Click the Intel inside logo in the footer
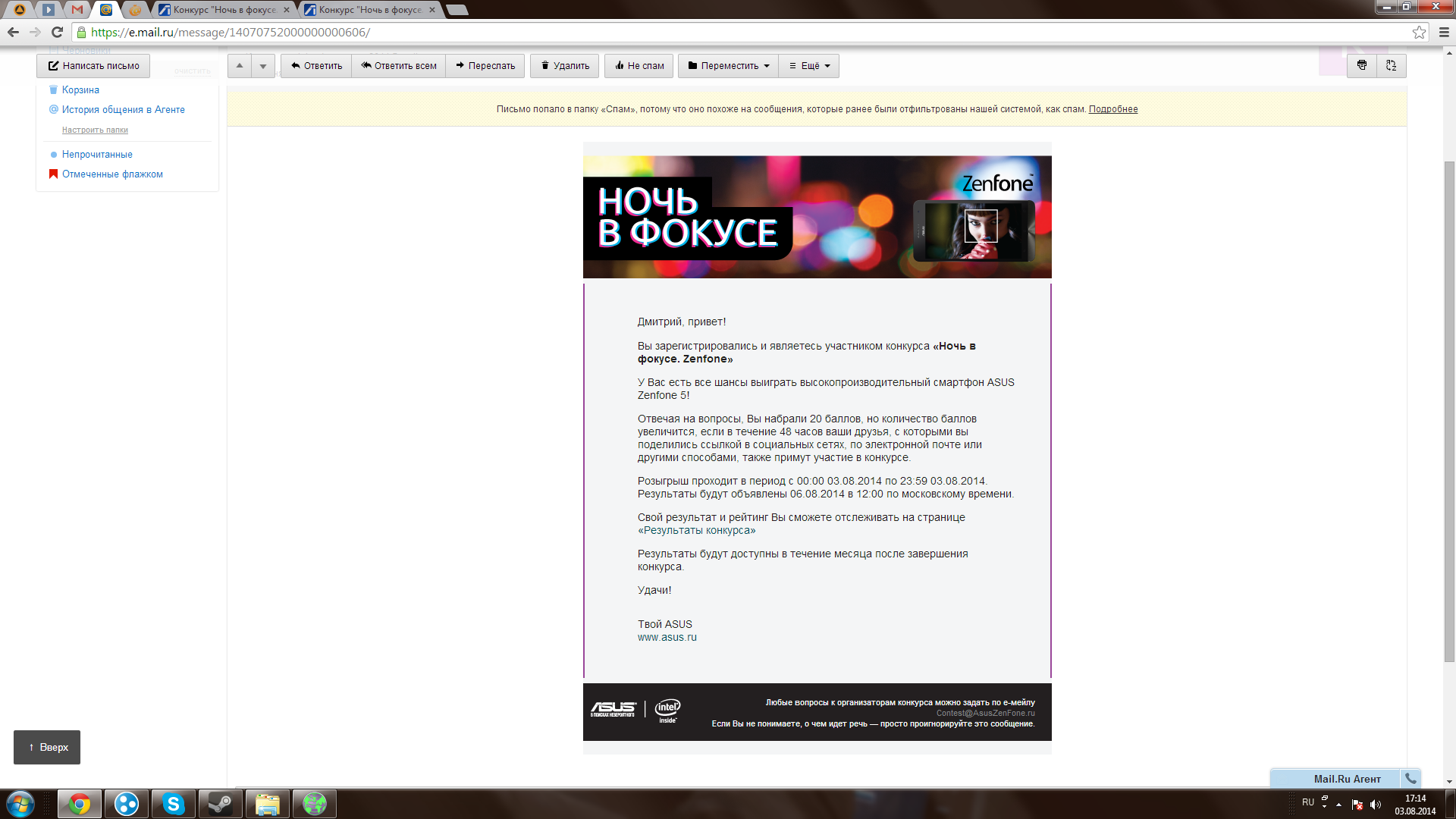The width and height of the screenshot is (1456, 819). [668, 711]
